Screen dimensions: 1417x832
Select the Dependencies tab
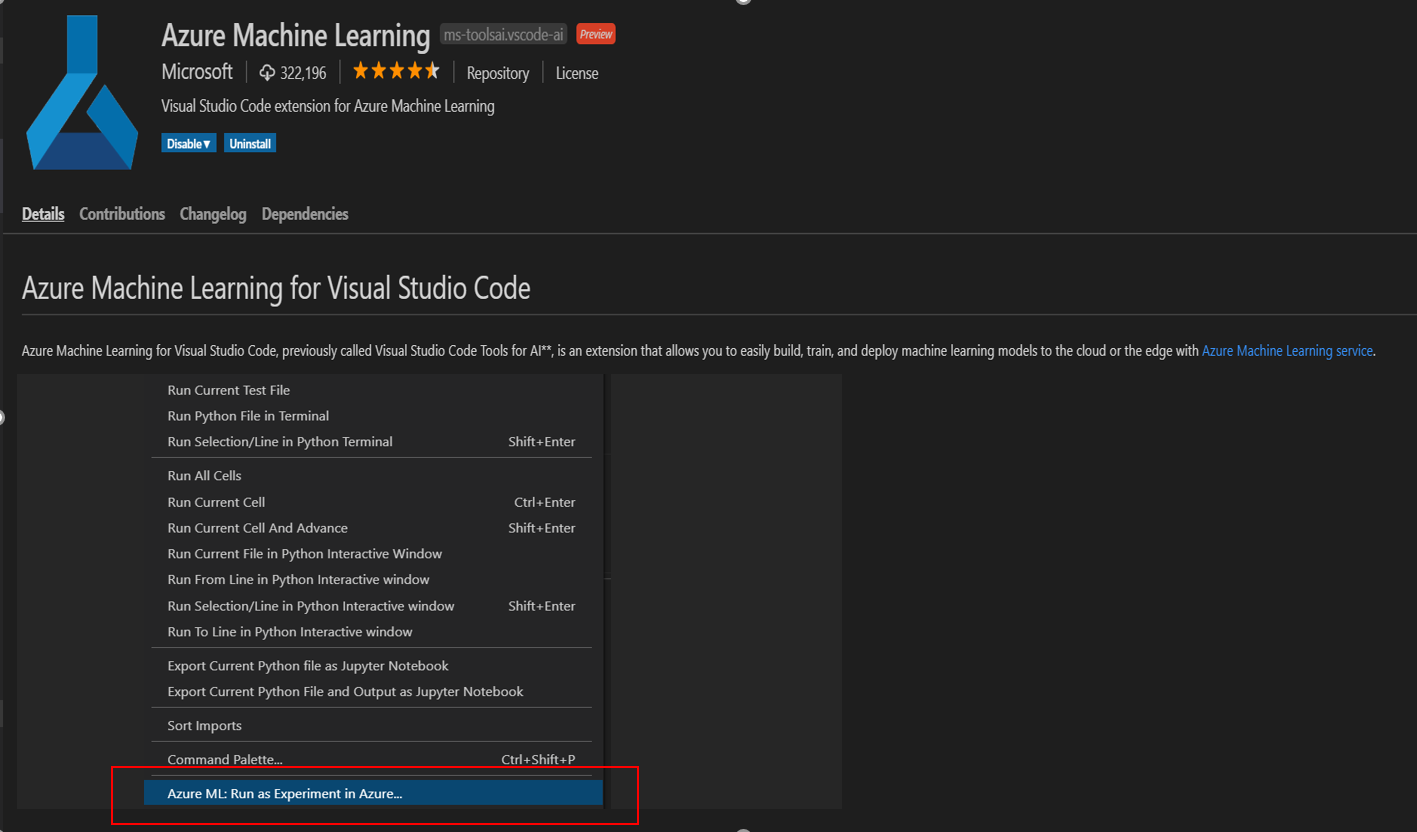(x=304, y=213)
